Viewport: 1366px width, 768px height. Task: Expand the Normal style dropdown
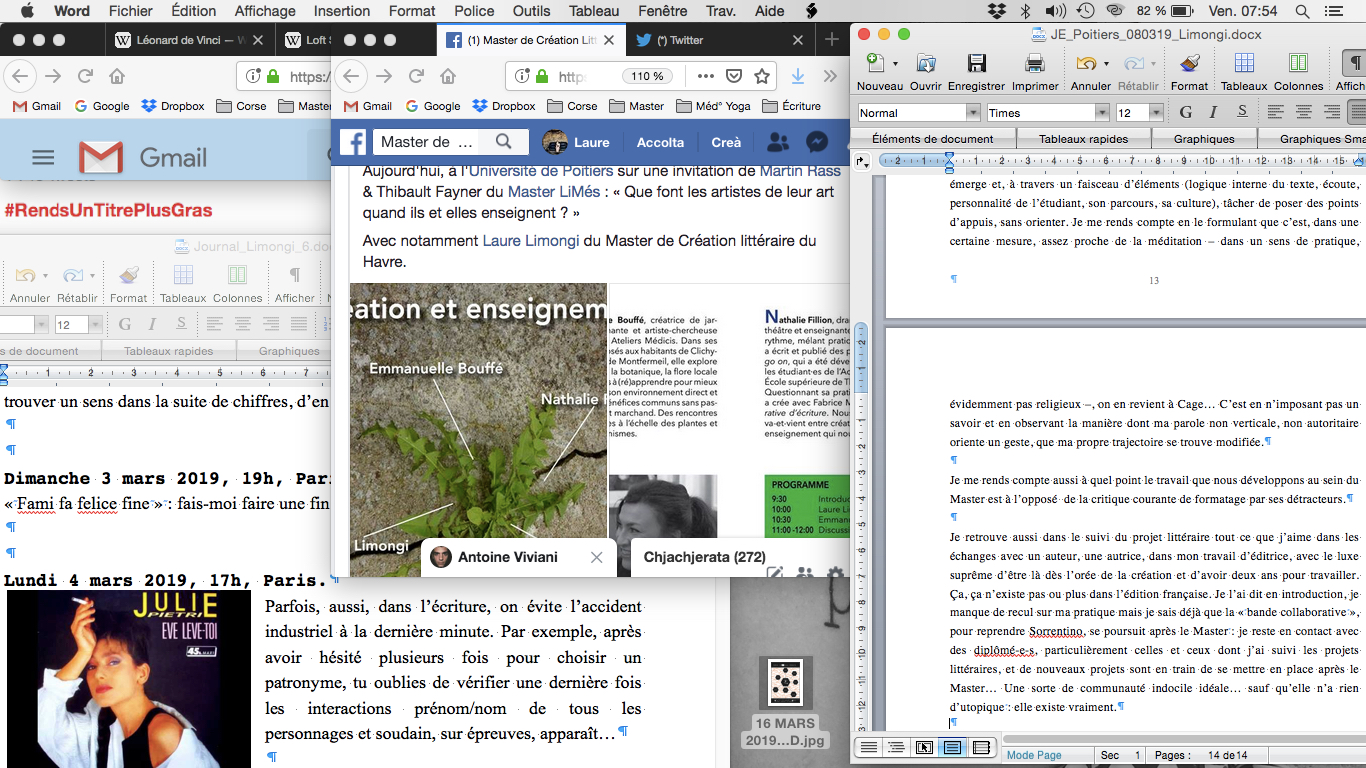click(971, 113)
